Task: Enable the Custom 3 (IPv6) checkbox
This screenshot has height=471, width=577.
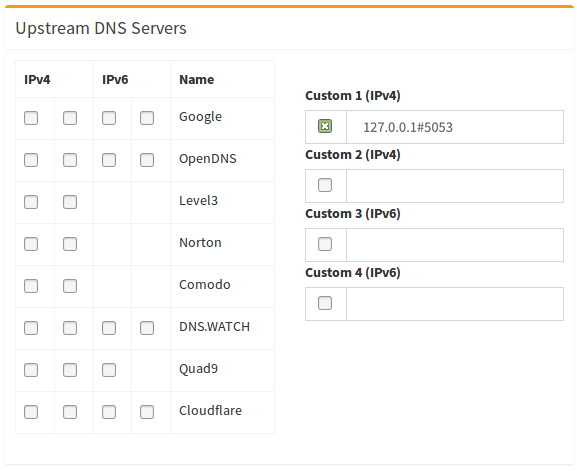Action: click(x=325, y=244)
